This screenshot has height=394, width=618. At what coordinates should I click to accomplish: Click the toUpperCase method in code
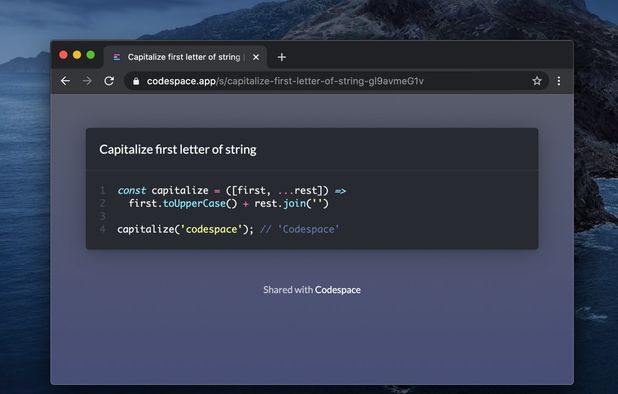pyautogui.click(x=194, y=204)
